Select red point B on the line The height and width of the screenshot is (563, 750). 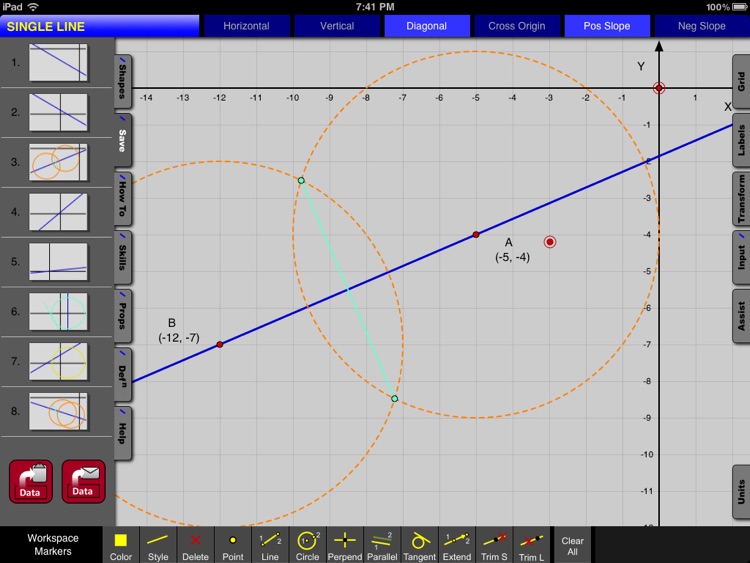220,344
